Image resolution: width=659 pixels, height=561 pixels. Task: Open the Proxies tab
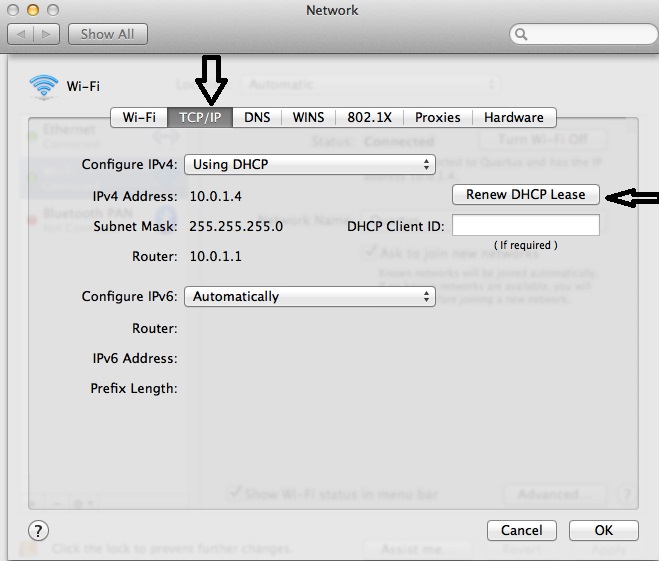pos(438,117)
